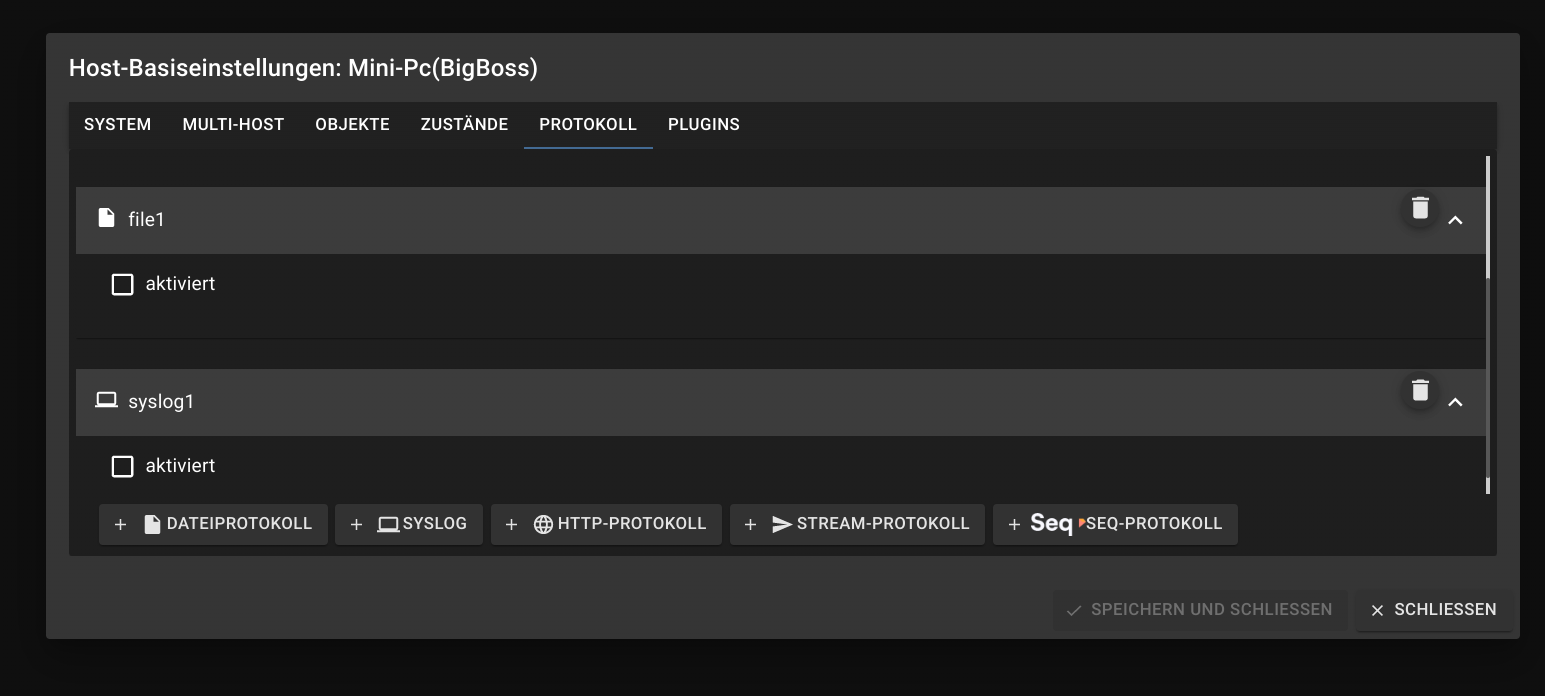Switch to the SYSTEM tab
This screenshot has height=696, width=1545.
[x=117, y=124]
